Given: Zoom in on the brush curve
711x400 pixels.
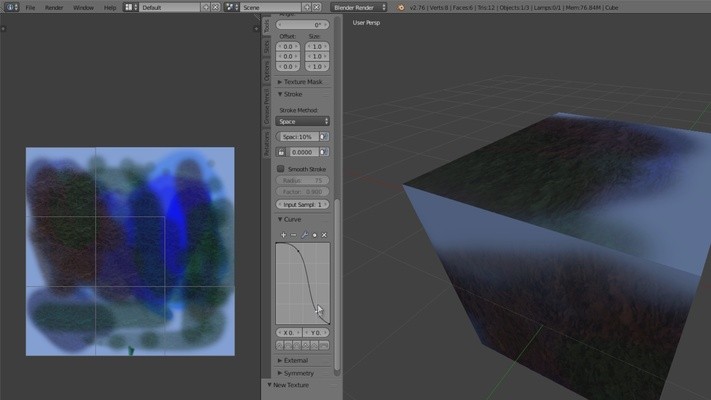Looking at the screenshot, I should pyautogui.click(x=283, y=234).
